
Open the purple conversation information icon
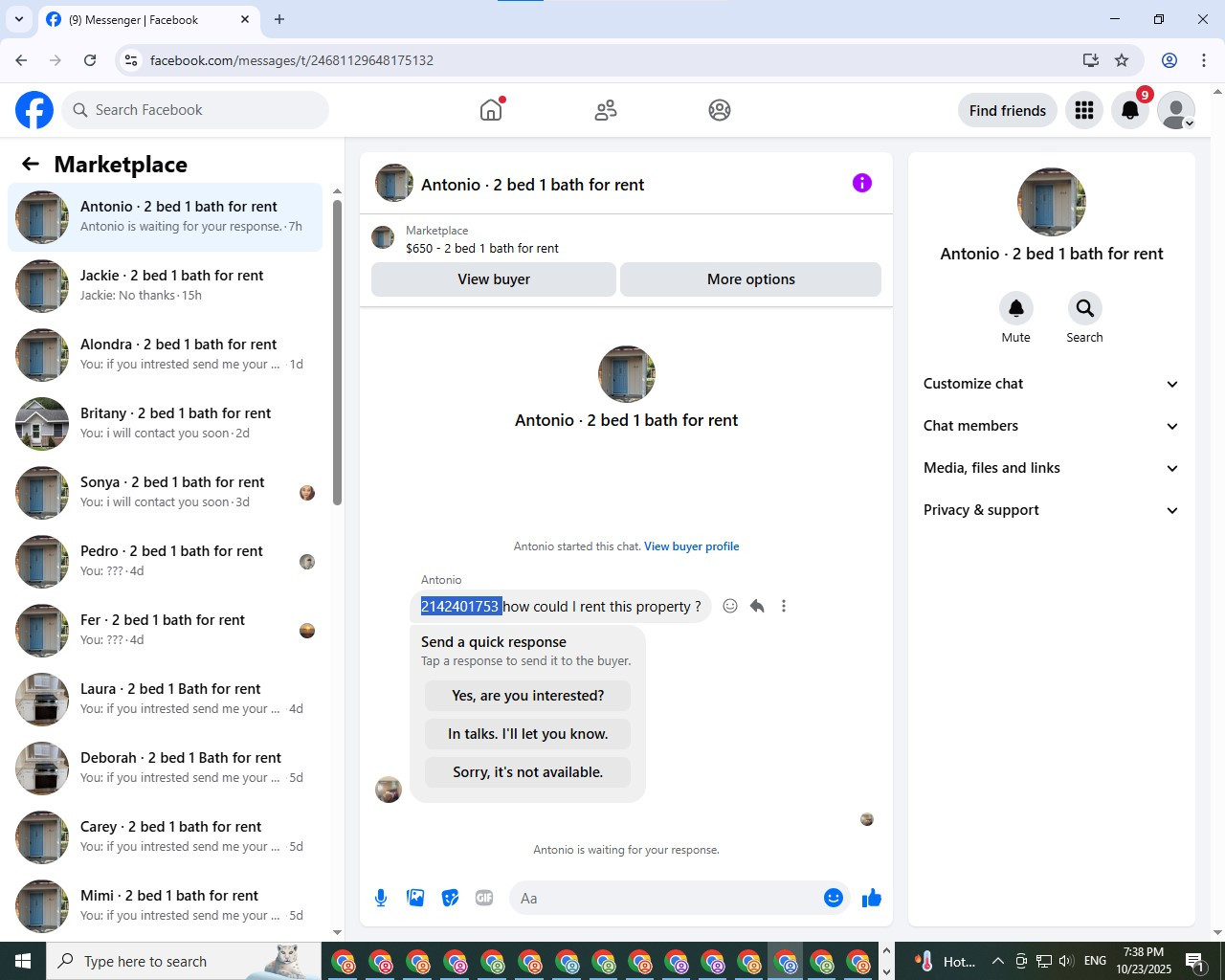862,183
